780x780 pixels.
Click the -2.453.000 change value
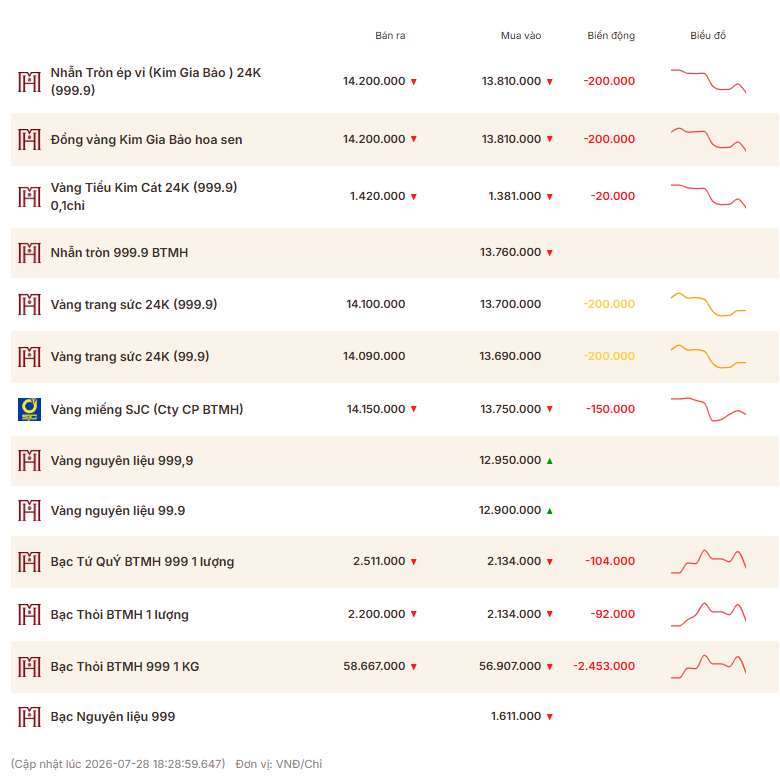(x=604, y=666)
